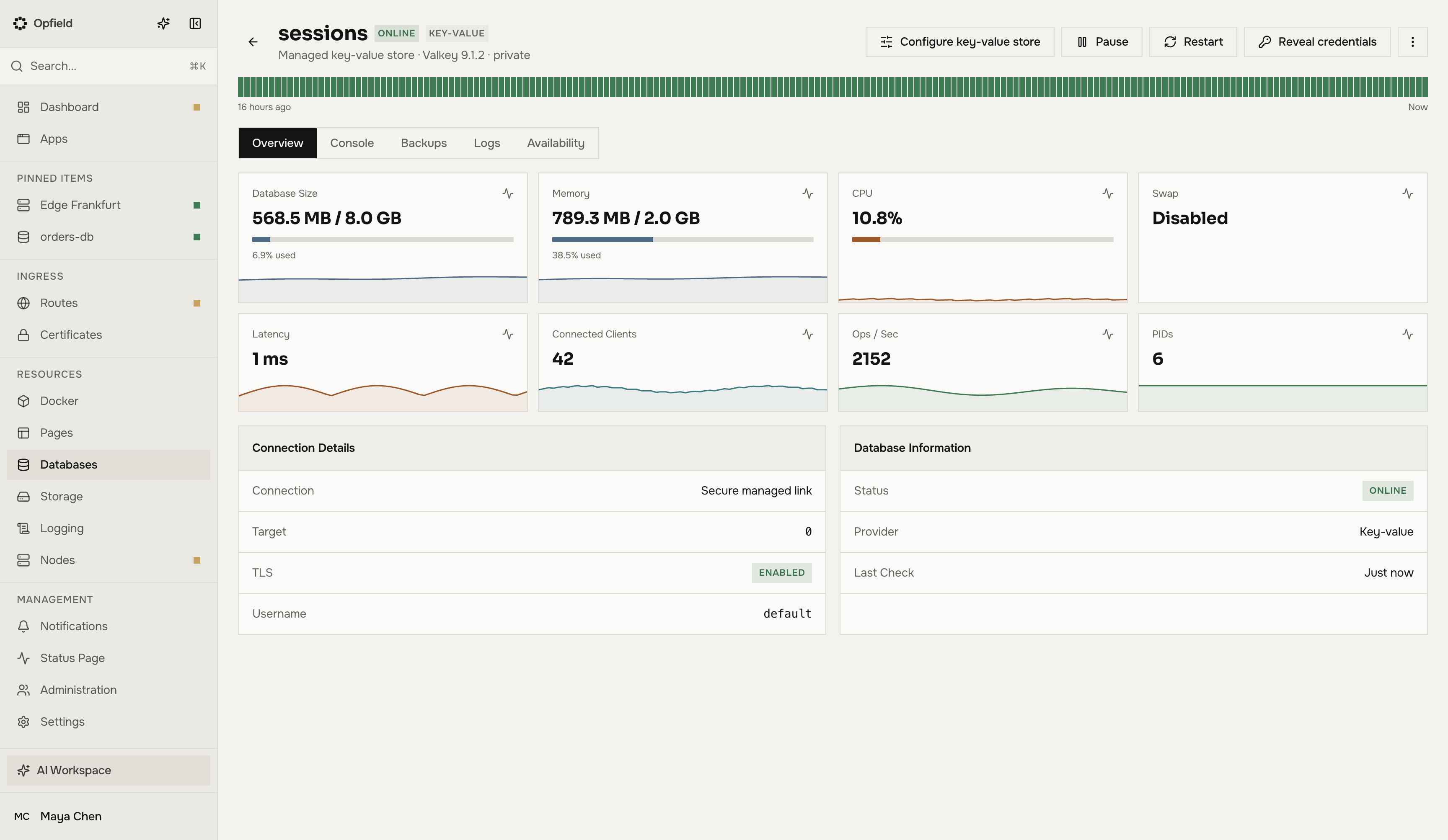Click the Memory usage progress bar

[x=683, y=240]
